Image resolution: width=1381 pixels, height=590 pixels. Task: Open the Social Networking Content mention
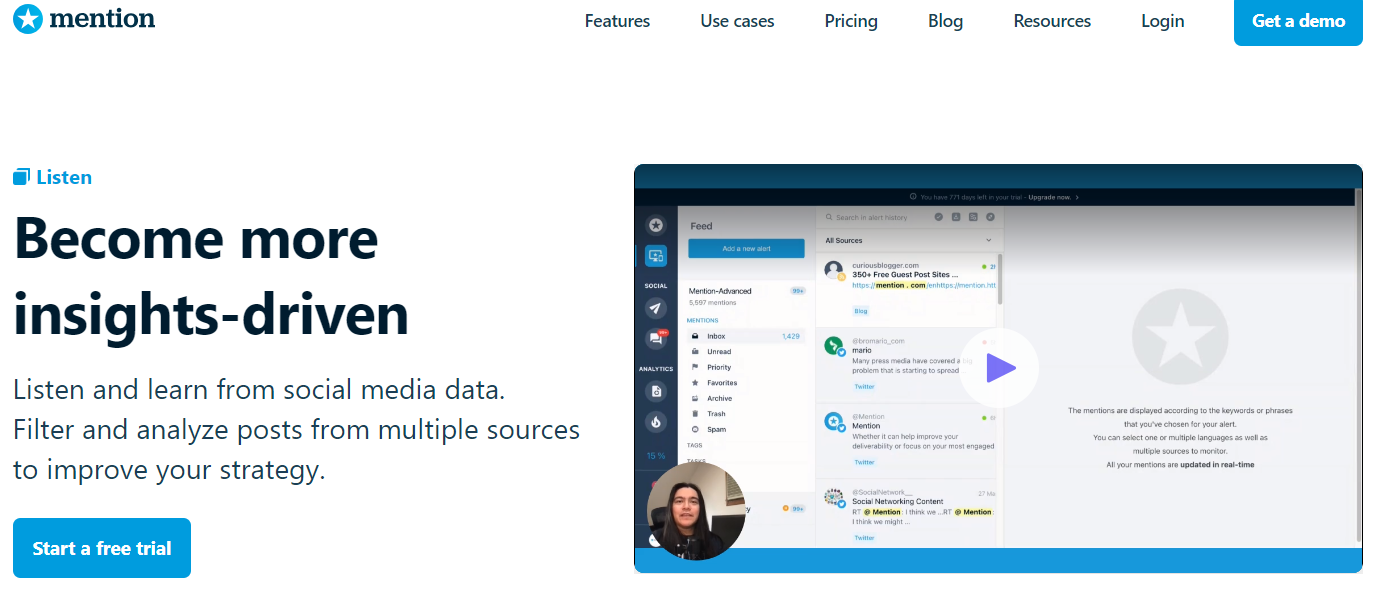(908, 514)
